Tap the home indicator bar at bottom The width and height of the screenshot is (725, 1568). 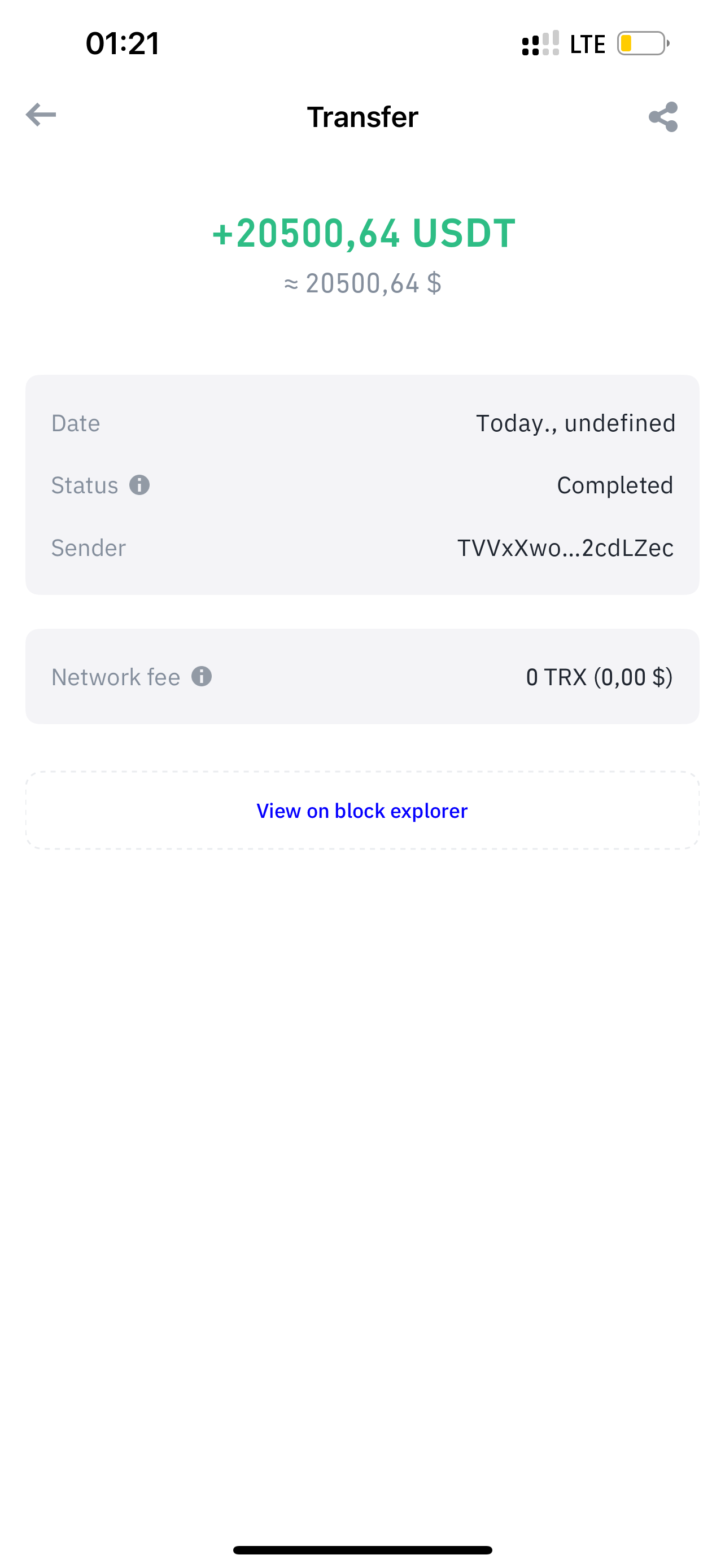(x=362, y=1550)
